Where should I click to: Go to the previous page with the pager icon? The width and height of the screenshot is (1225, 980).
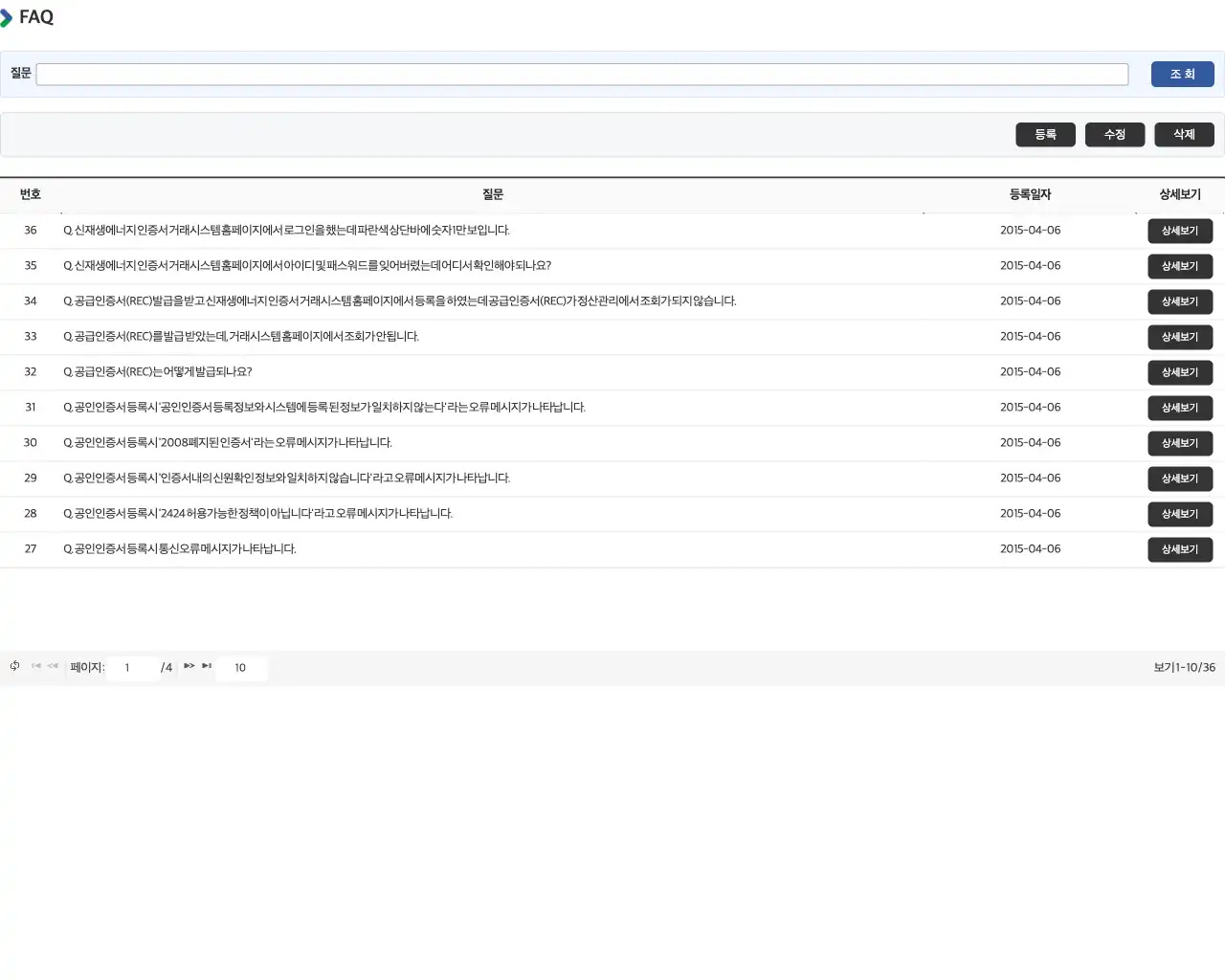click(x=53, y=666)
